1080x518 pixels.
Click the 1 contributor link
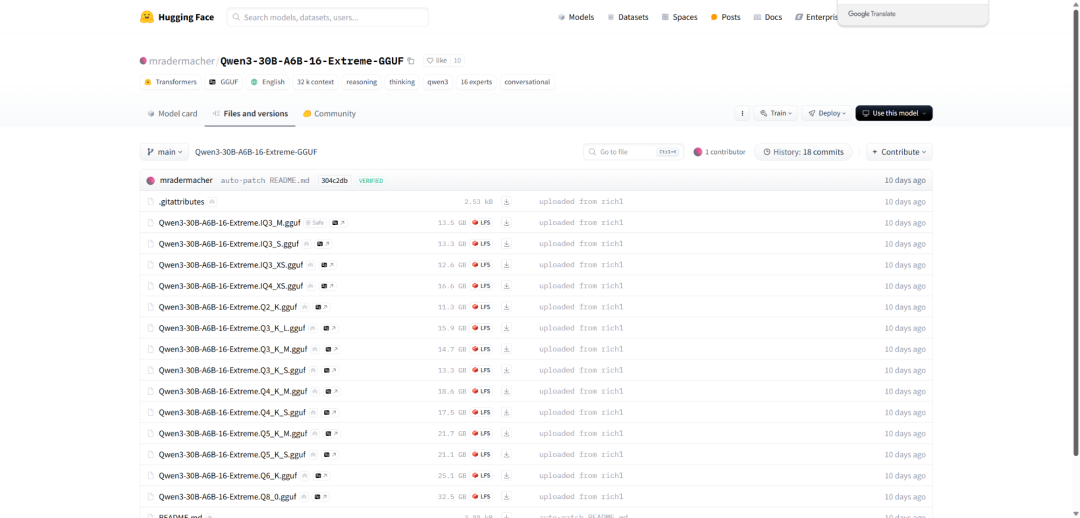pyautogui.click(x=720, y=152)
